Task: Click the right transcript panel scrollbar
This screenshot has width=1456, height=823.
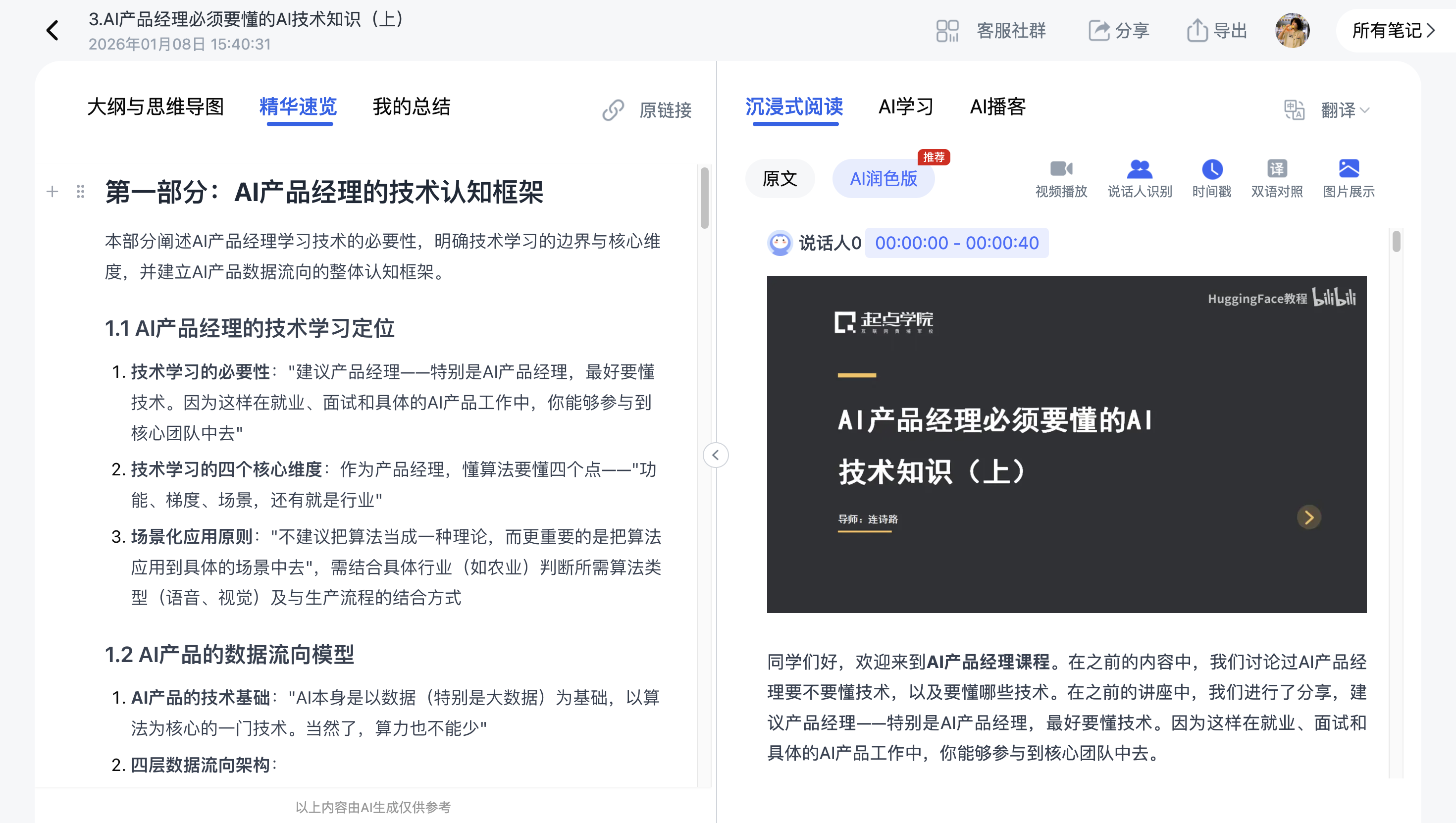Action: (x=1396, y=241)
